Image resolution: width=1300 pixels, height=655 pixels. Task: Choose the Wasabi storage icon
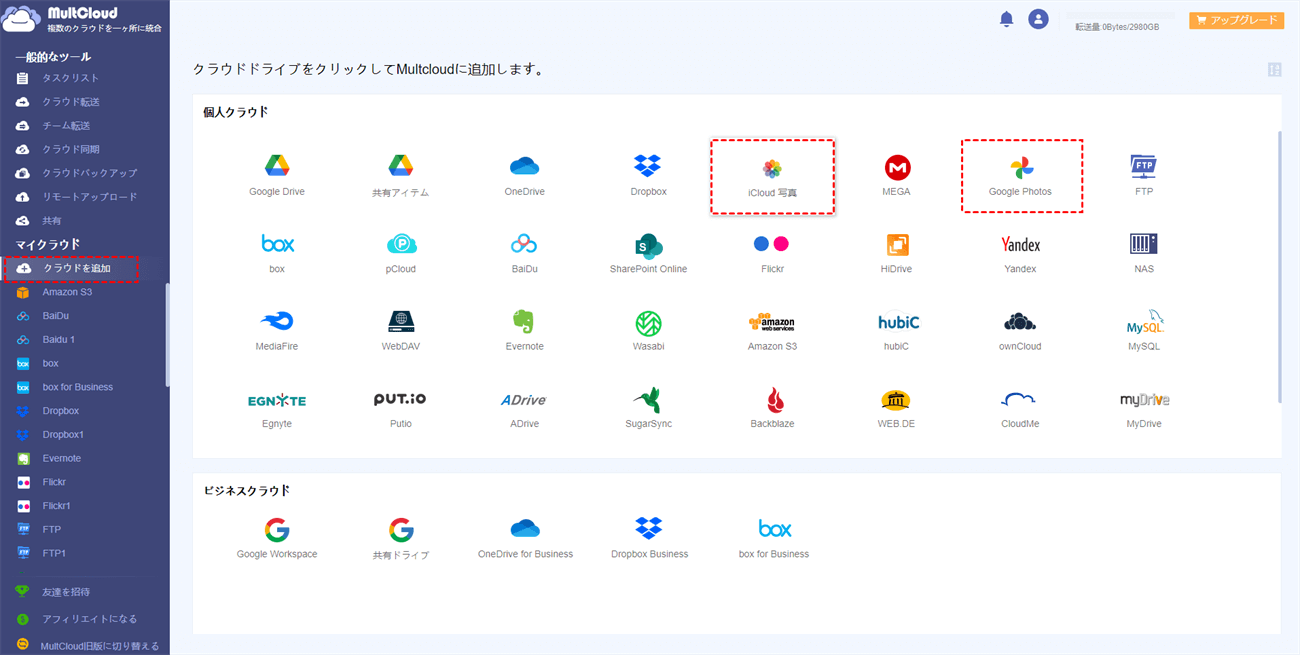[648, 330]
